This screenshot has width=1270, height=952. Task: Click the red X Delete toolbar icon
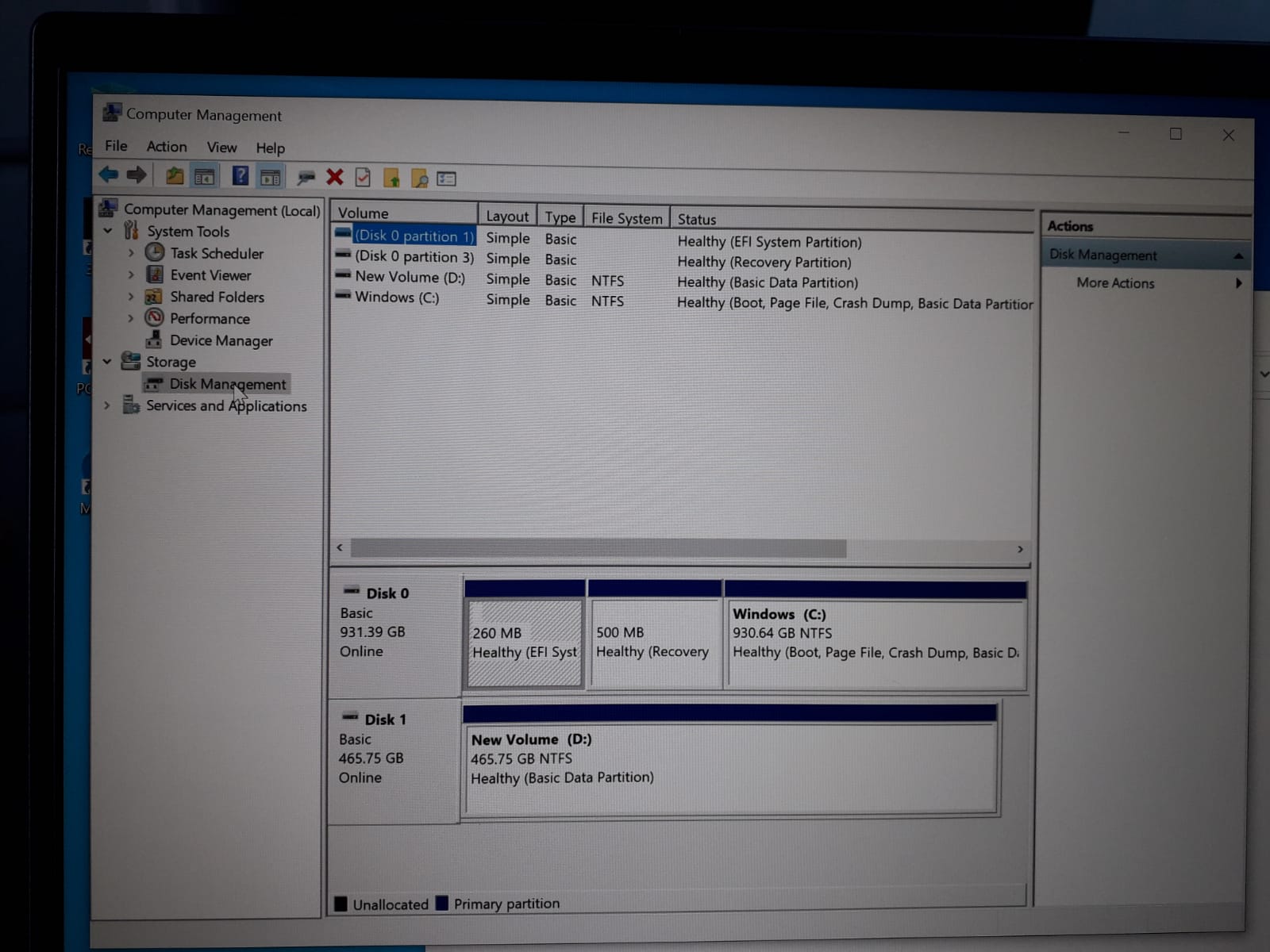point(335,177)
